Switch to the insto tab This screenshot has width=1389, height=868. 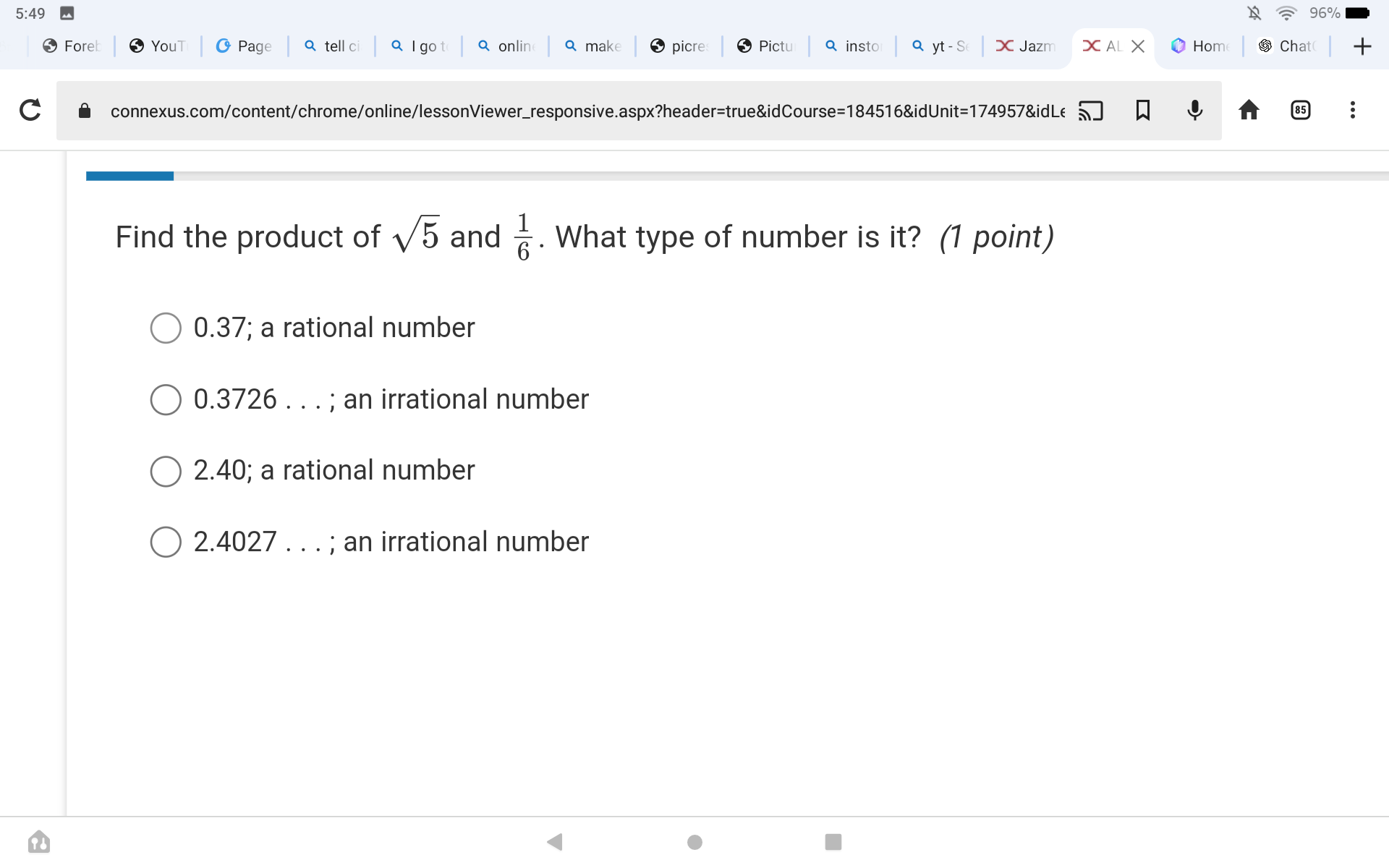852,46
